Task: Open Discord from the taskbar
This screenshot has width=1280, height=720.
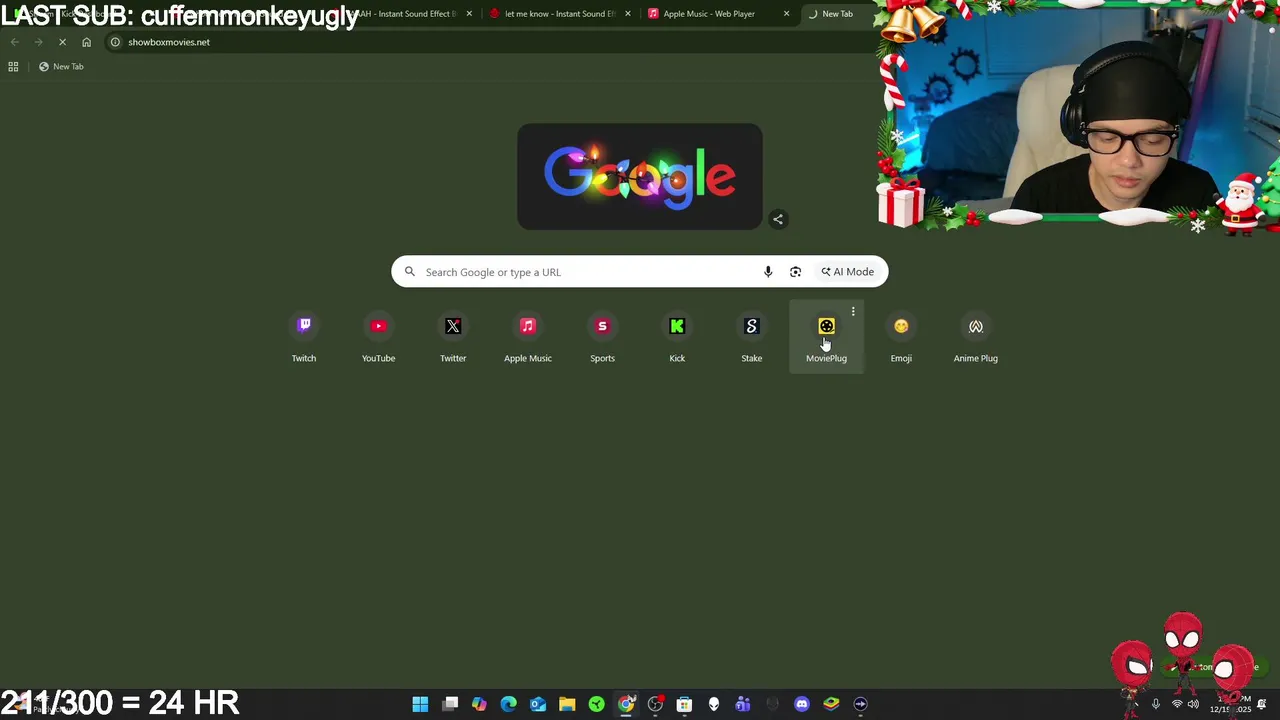Action: [801, 704]
